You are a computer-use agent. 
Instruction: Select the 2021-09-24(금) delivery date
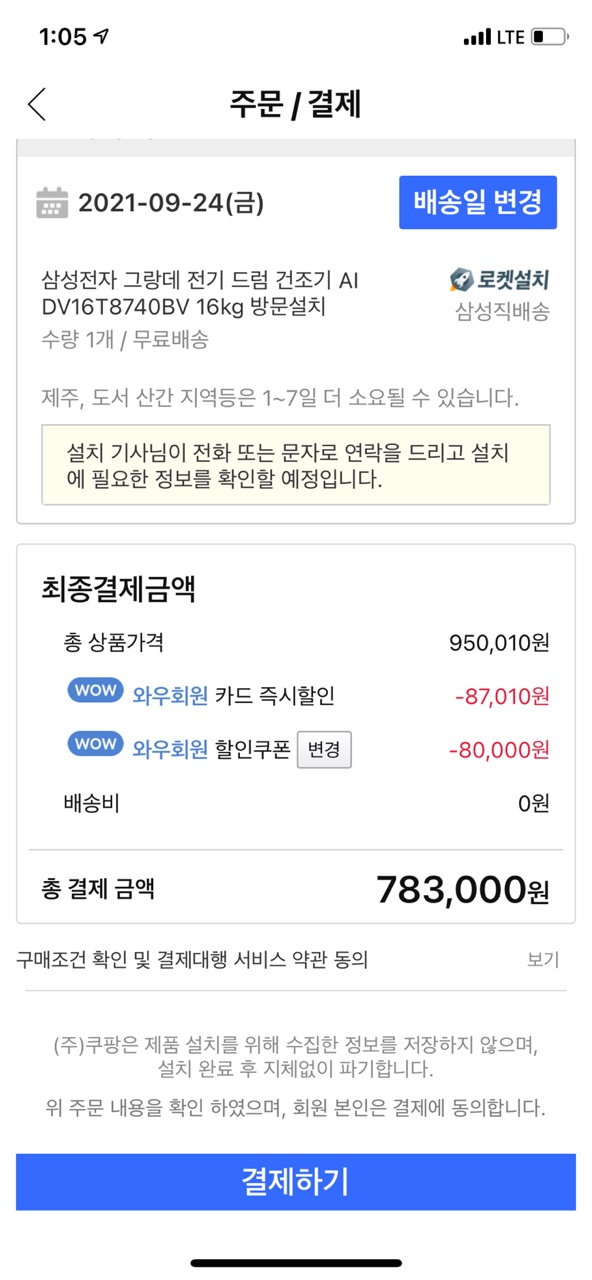coord(171,203)
